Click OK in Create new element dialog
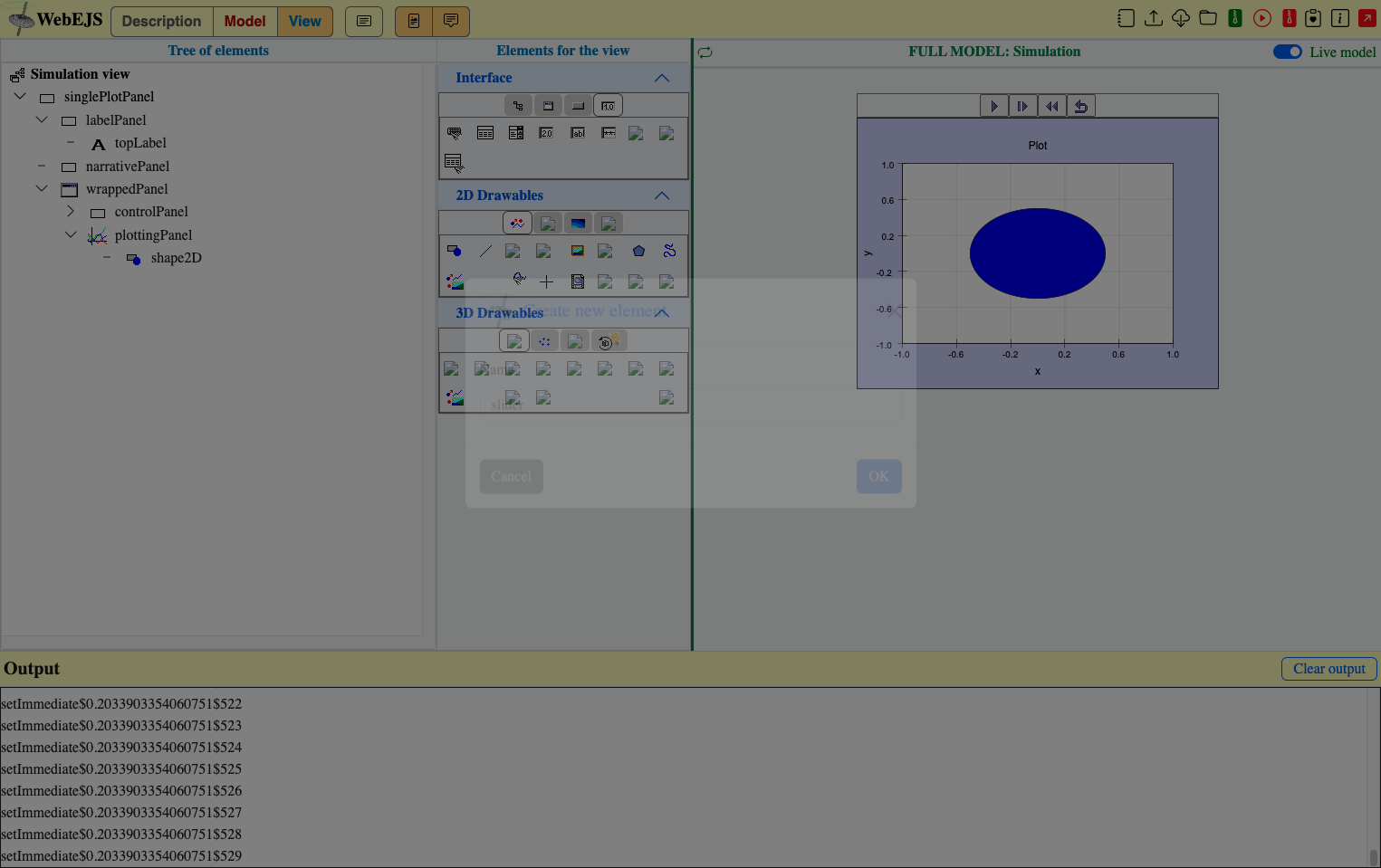 (879, 476)
